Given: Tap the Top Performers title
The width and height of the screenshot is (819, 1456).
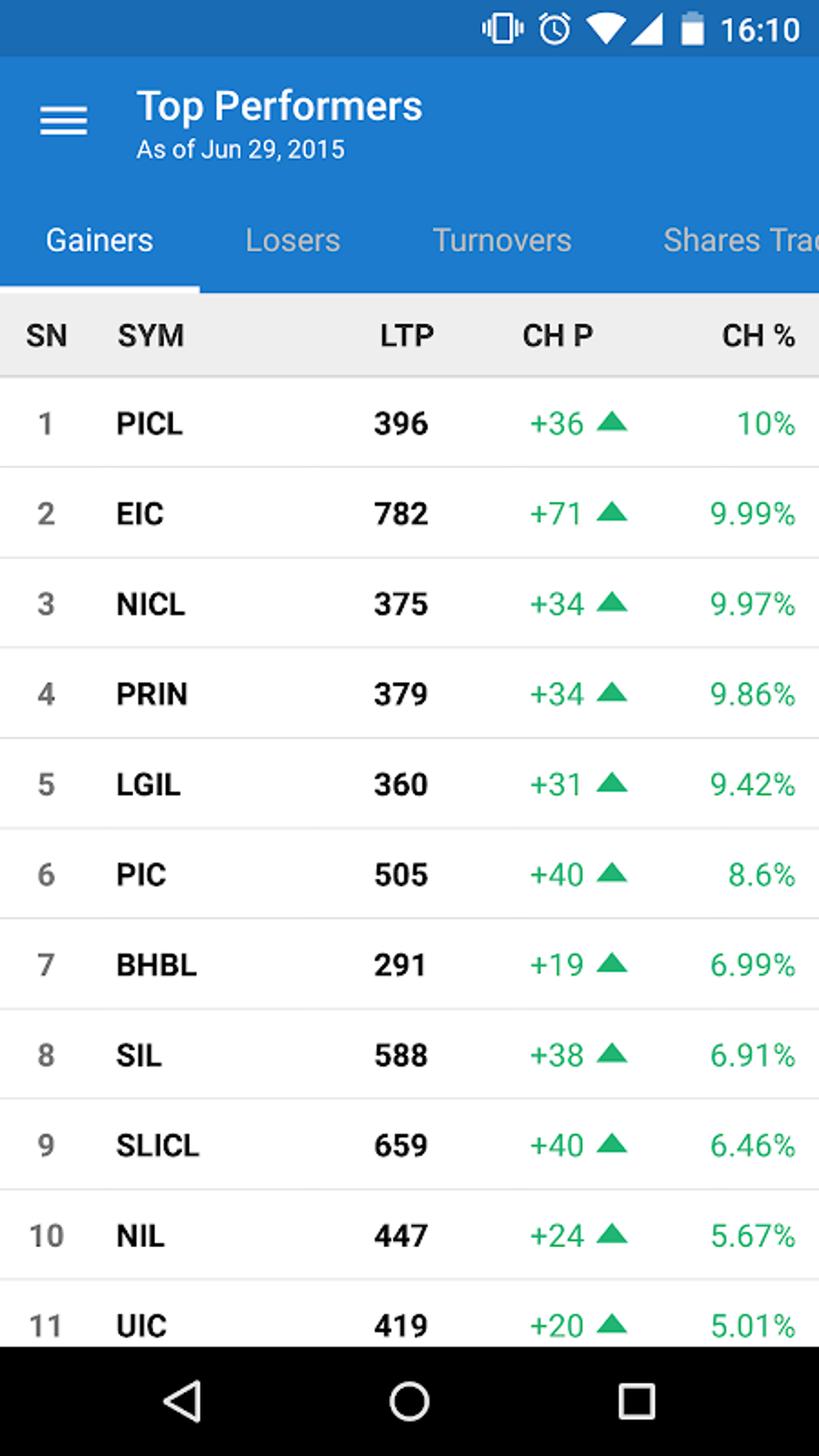Looking at the screenshot, I should [279, 107].
